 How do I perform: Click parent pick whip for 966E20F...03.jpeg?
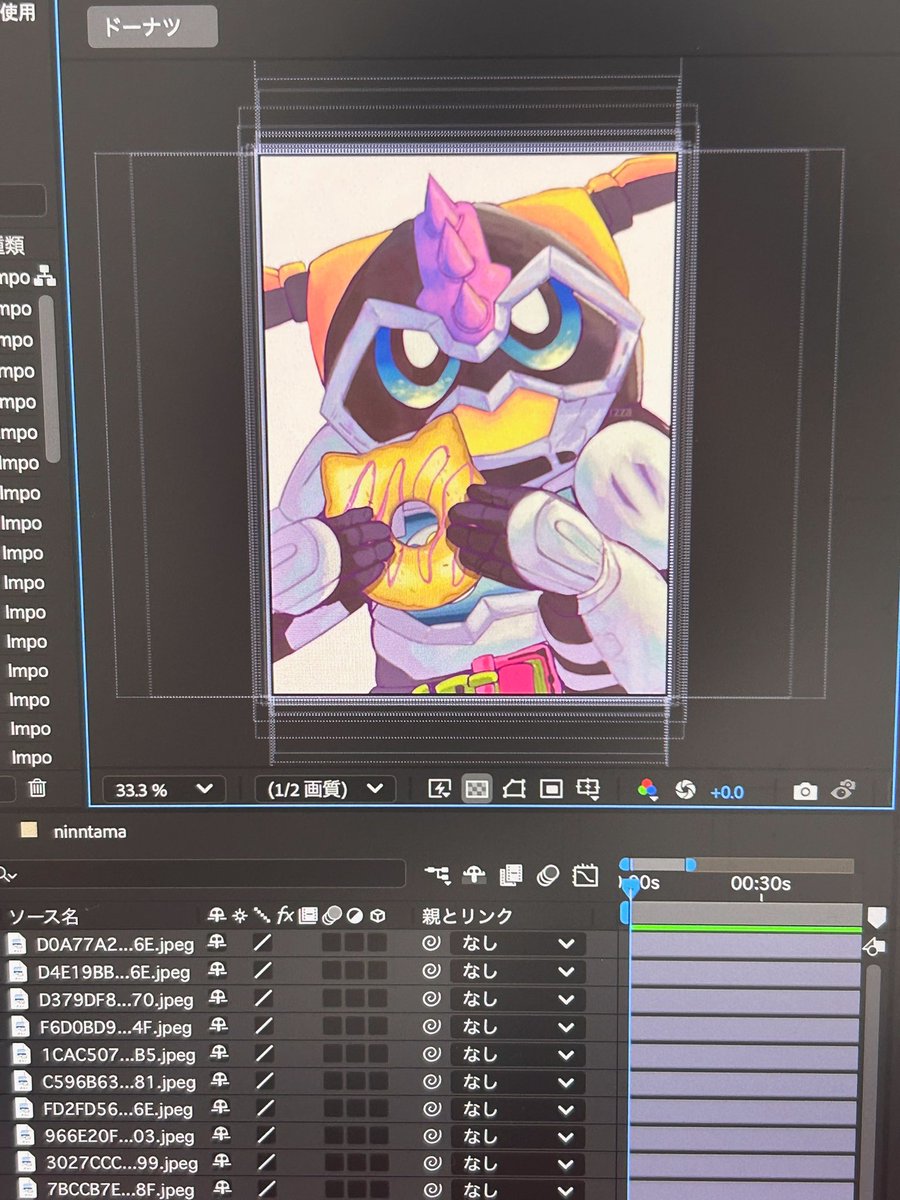tap(431, 1137)
